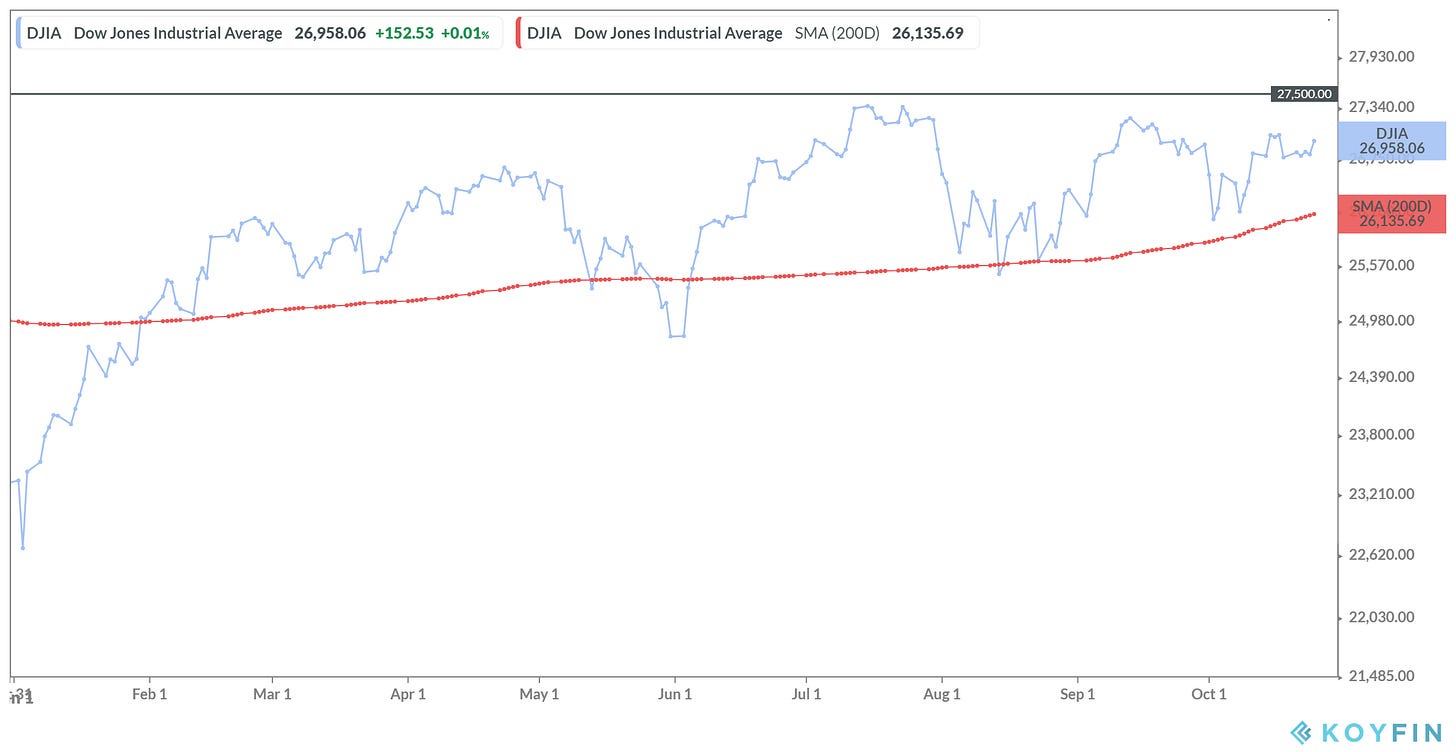Click the 27,930.00 price axis label
1456x752 pixels.
tap(1381, 57)
